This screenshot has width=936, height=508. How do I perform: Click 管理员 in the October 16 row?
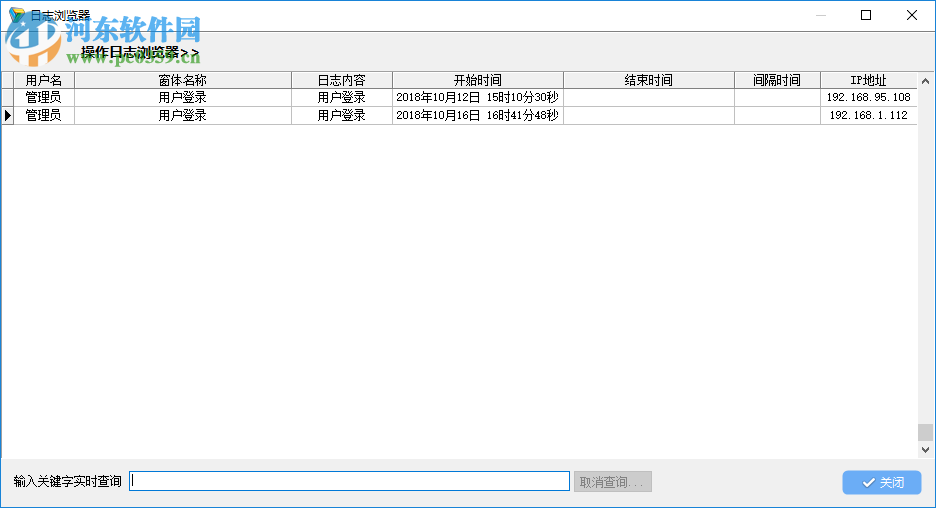[44, 115]
